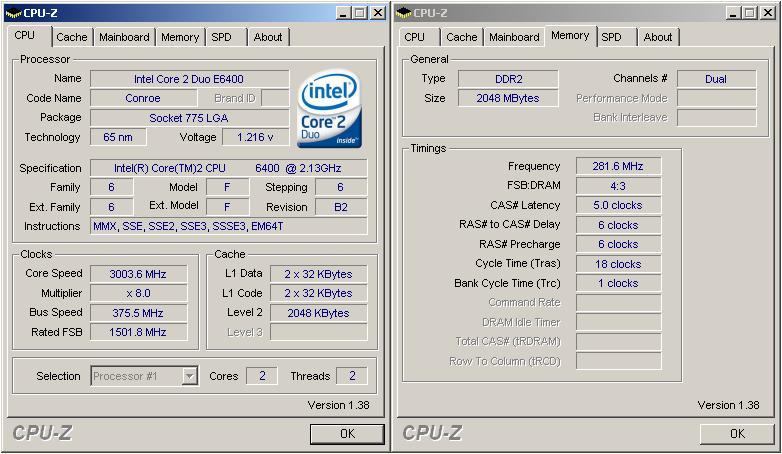Select Mainboard tab in right window

(x=514, y=37)
